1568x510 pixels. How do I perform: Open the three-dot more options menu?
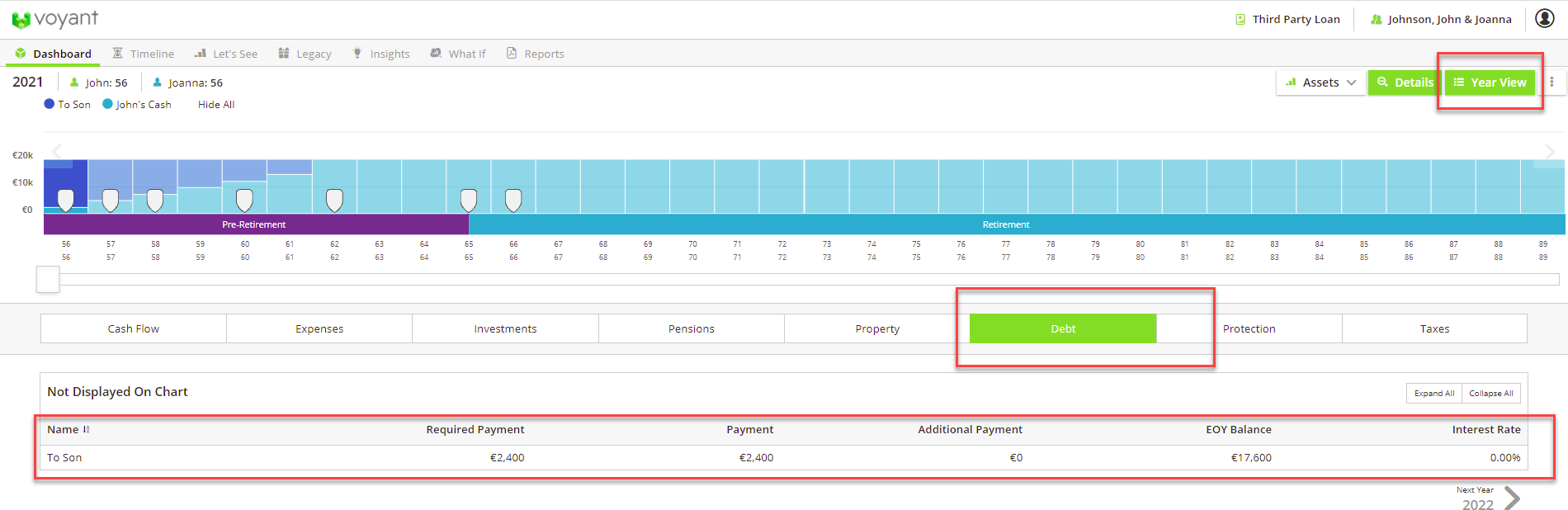coord(1551,83)
